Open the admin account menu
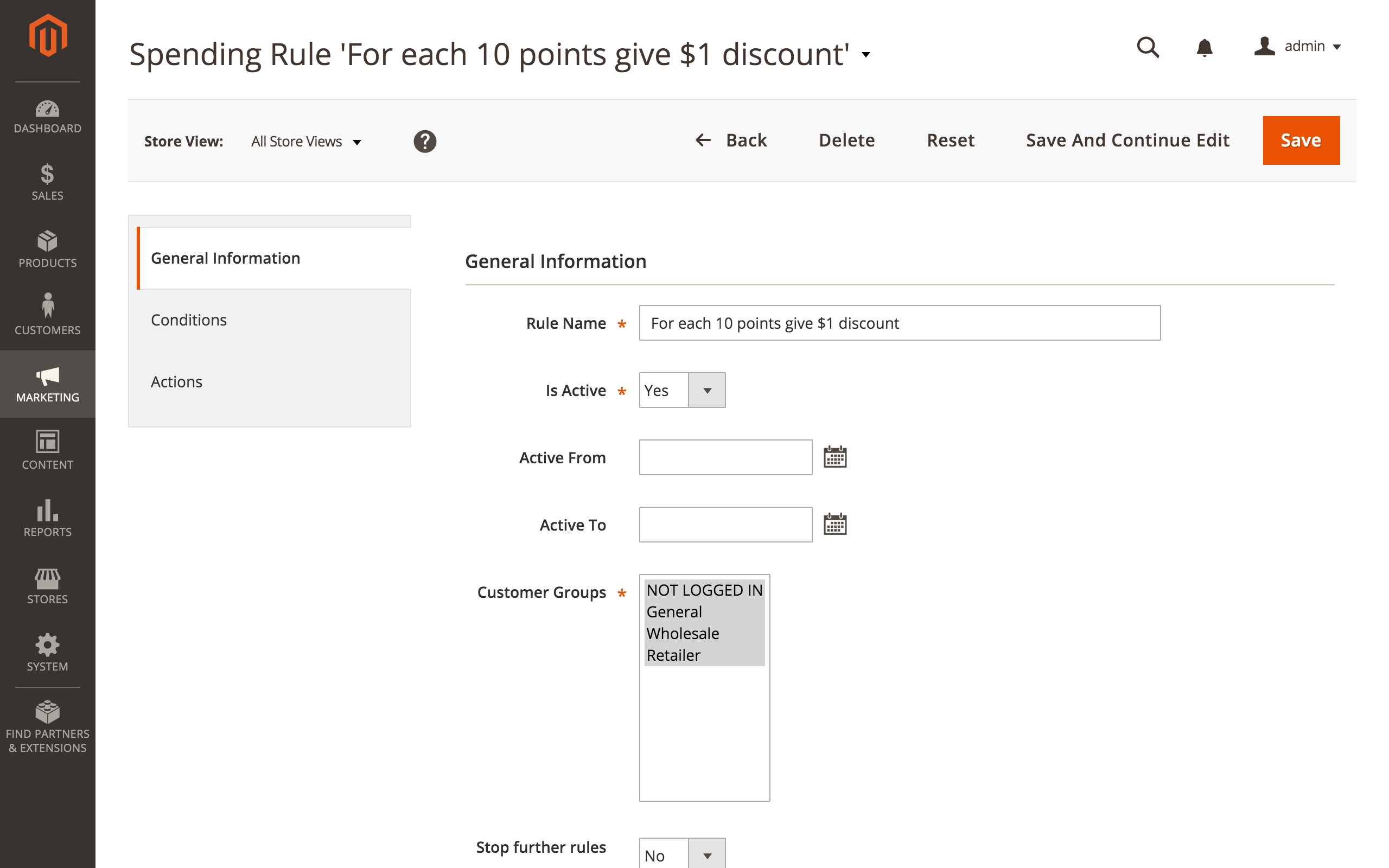 click(1297, 47)
